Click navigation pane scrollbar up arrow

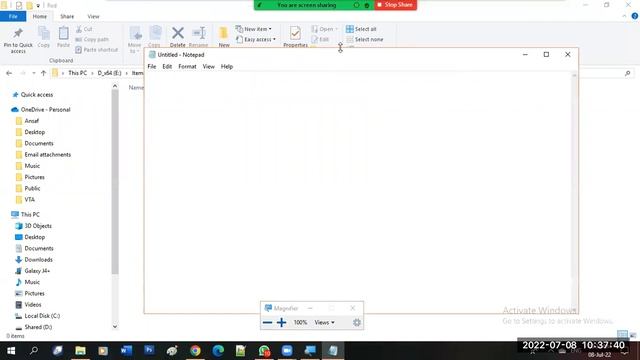point(115,86)
